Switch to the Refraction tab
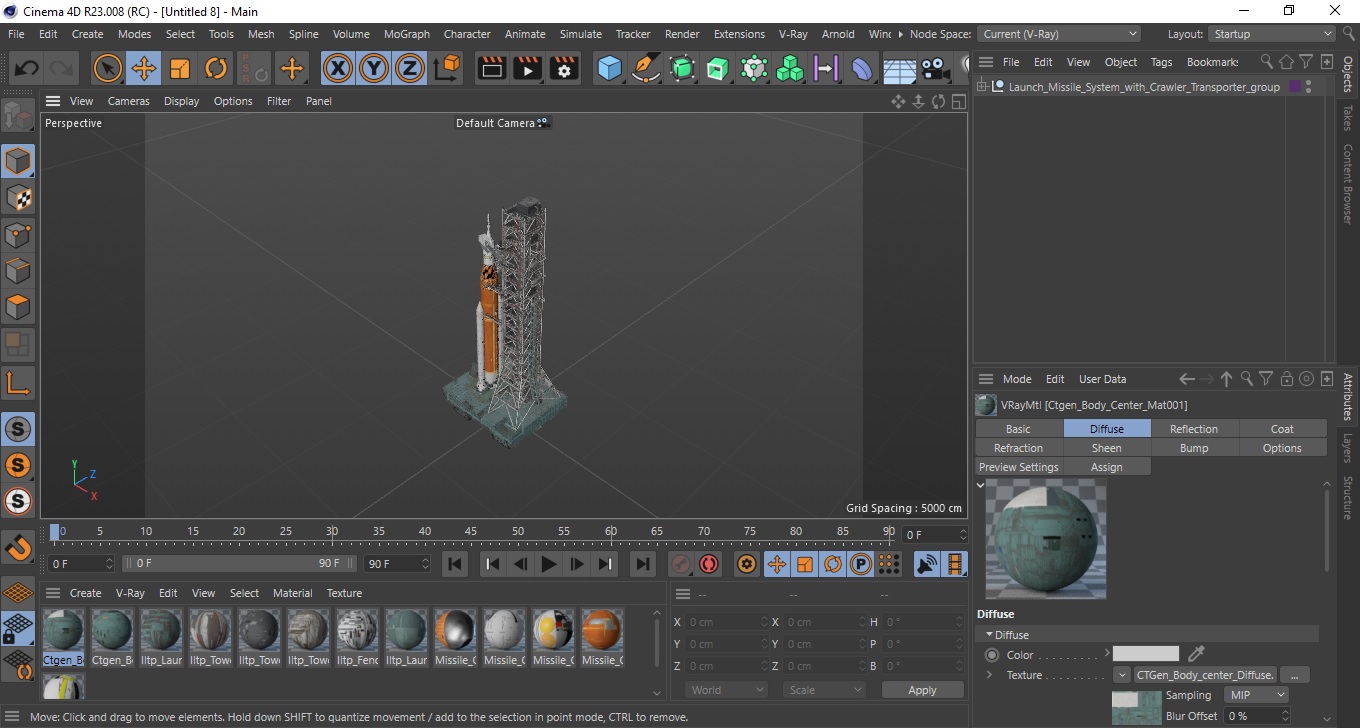1360x728 pixels. click(x=1018, y=448)
